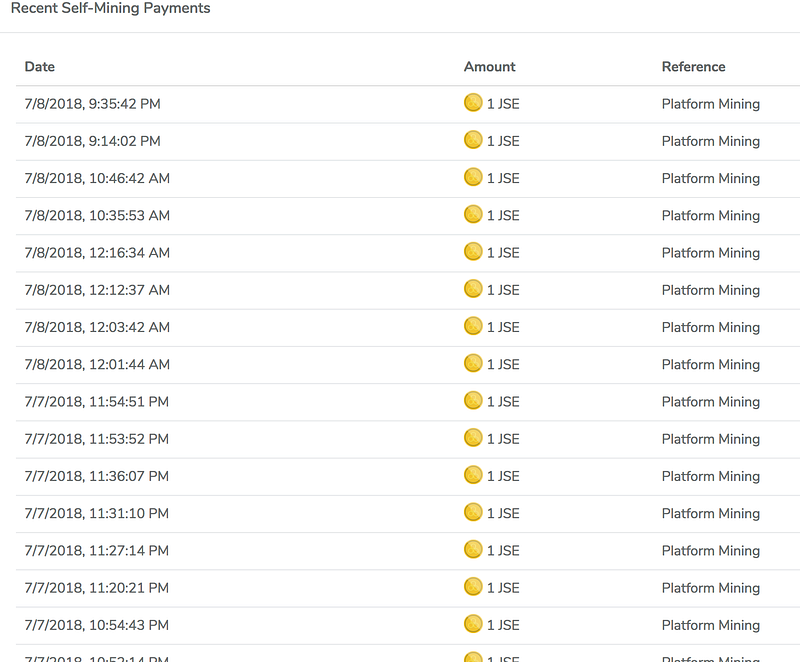Click the Date column header

point(40,67)
